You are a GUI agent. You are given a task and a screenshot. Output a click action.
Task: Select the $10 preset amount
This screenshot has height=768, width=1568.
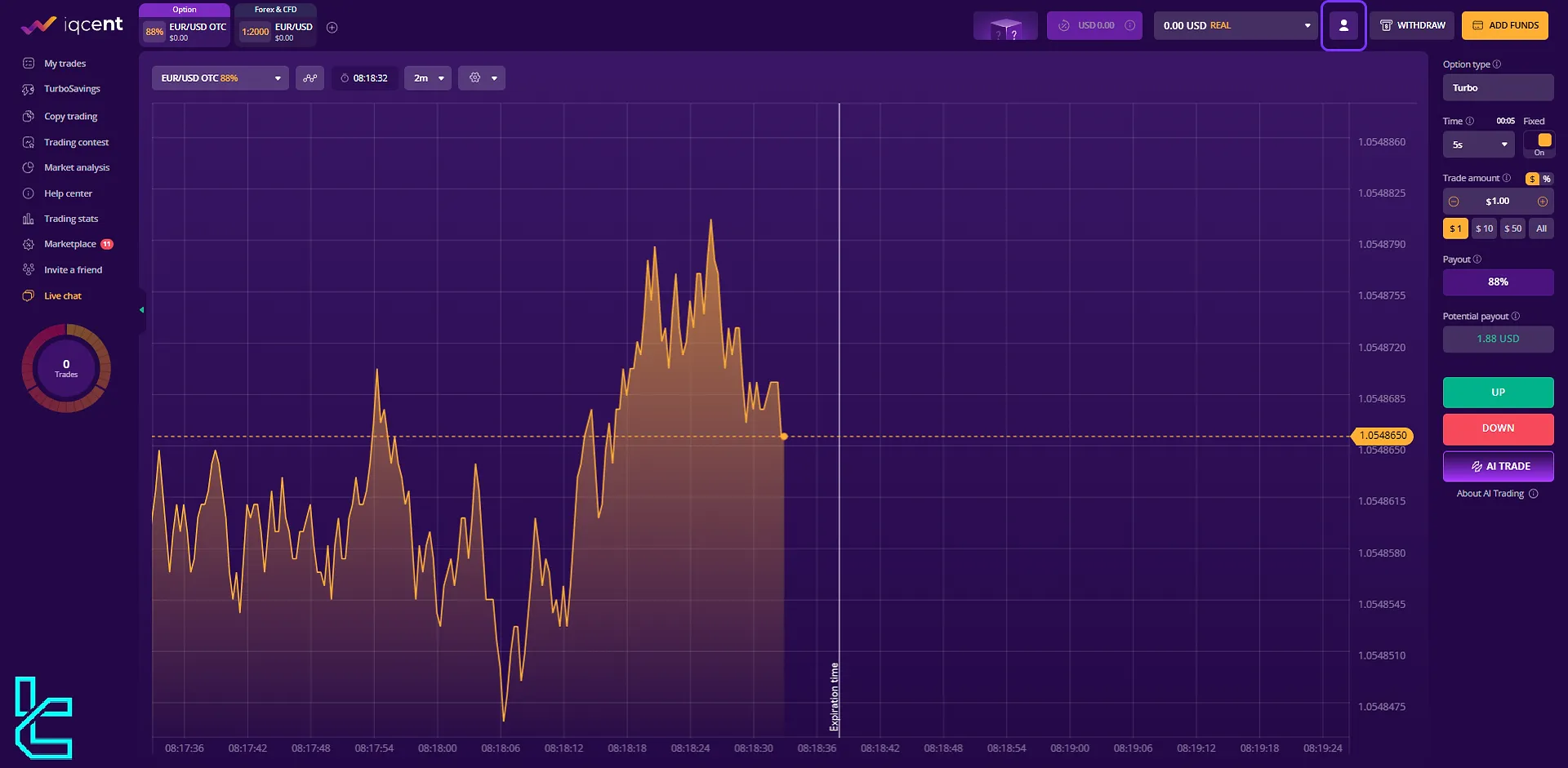point(1484,229)
